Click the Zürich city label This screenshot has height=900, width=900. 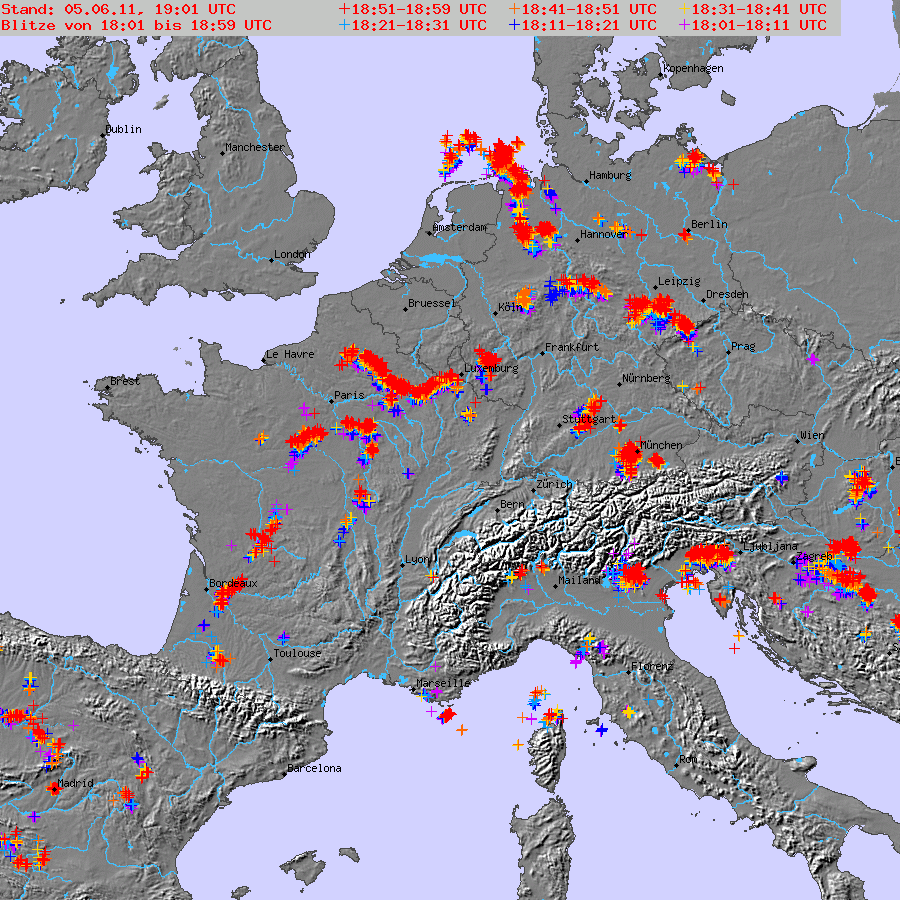[x=554, y=484]
